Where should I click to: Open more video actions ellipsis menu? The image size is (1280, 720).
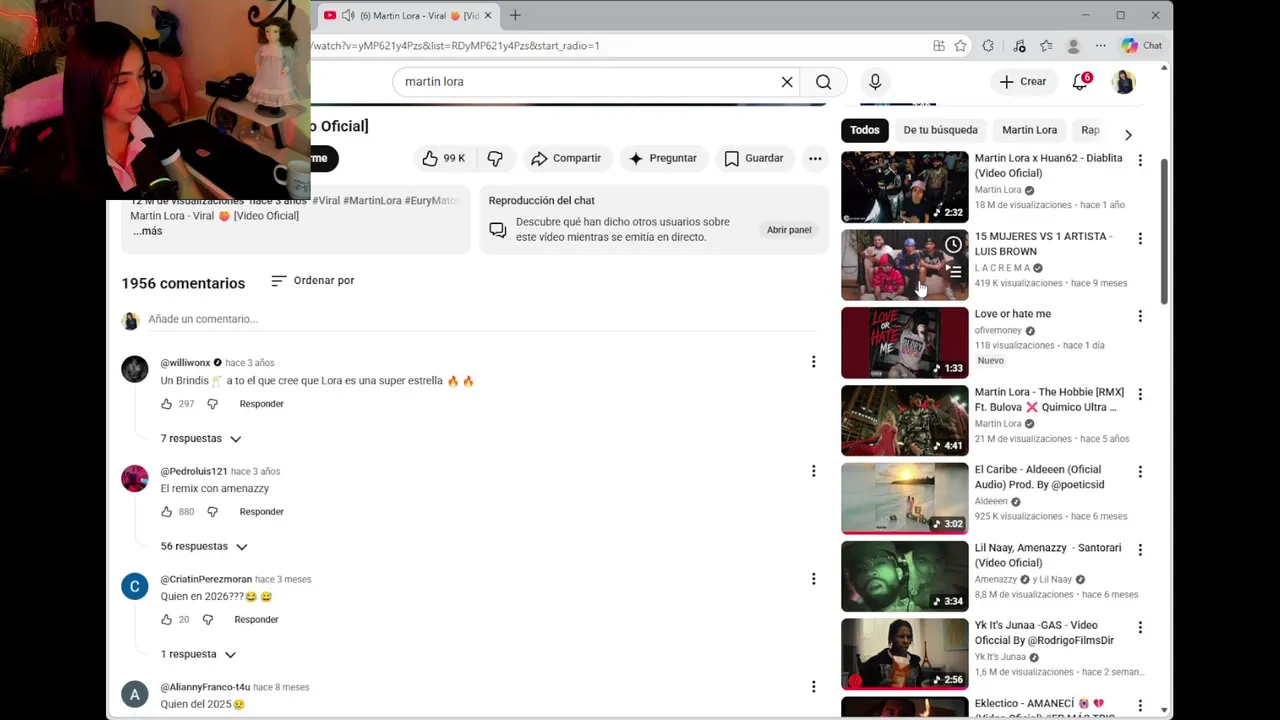point(815,158)
